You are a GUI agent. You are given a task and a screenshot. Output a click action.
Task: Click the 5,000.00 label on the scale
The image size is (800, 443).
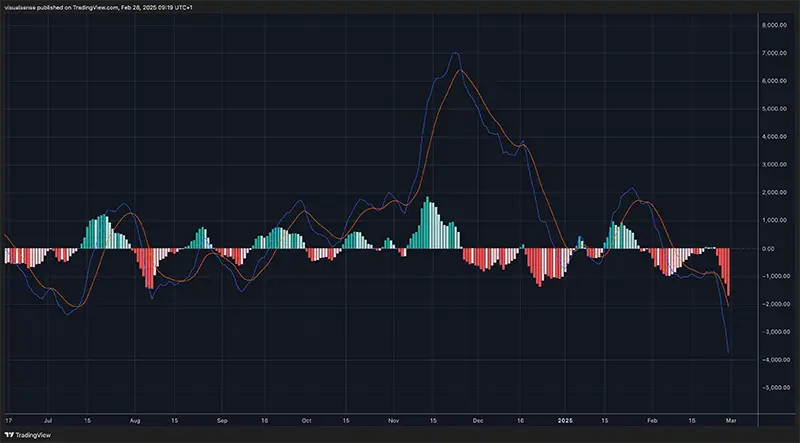[773, 109]
